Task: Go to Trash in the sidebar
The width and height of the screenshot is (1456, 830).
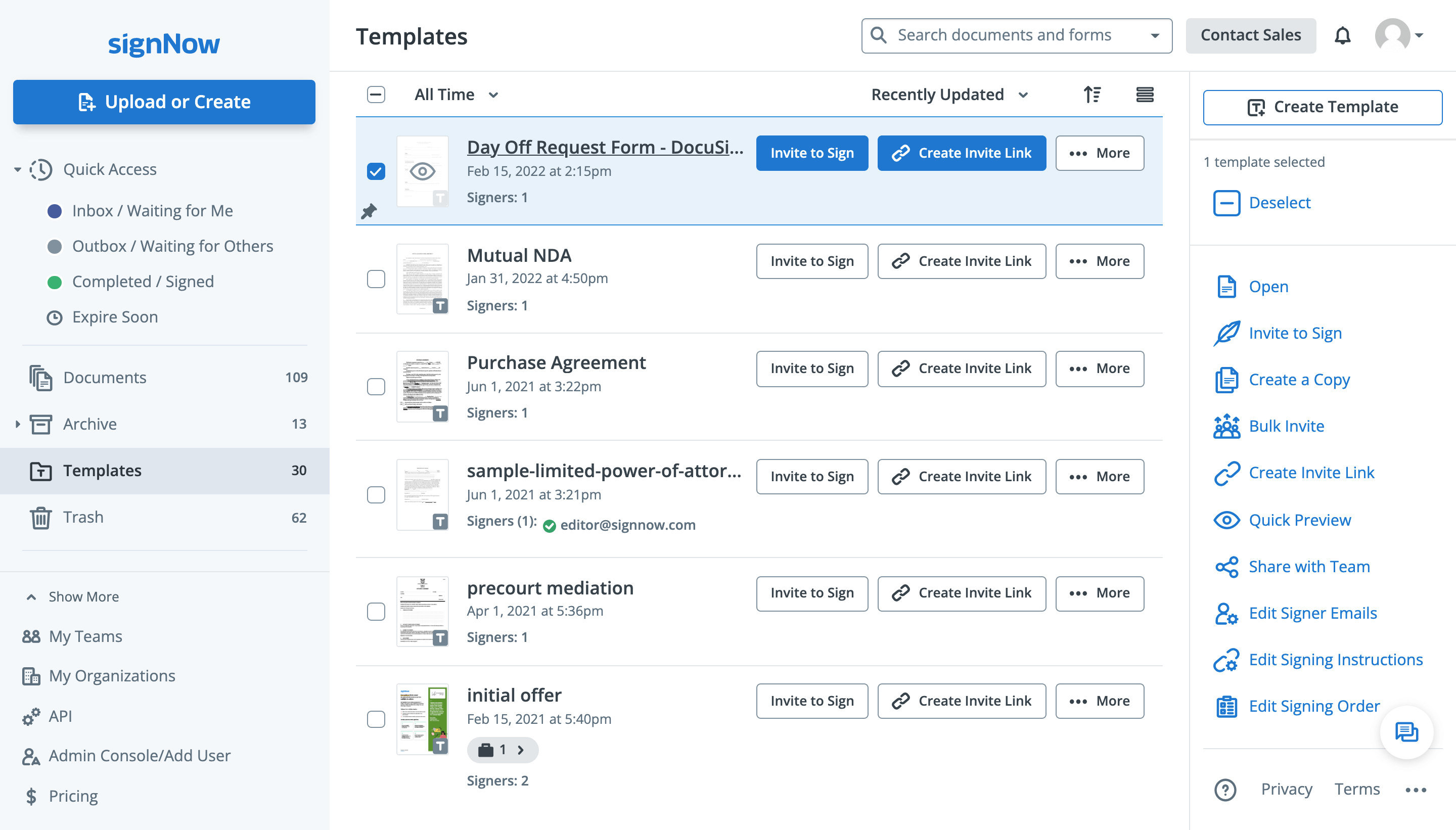Action: coord(83,517)
